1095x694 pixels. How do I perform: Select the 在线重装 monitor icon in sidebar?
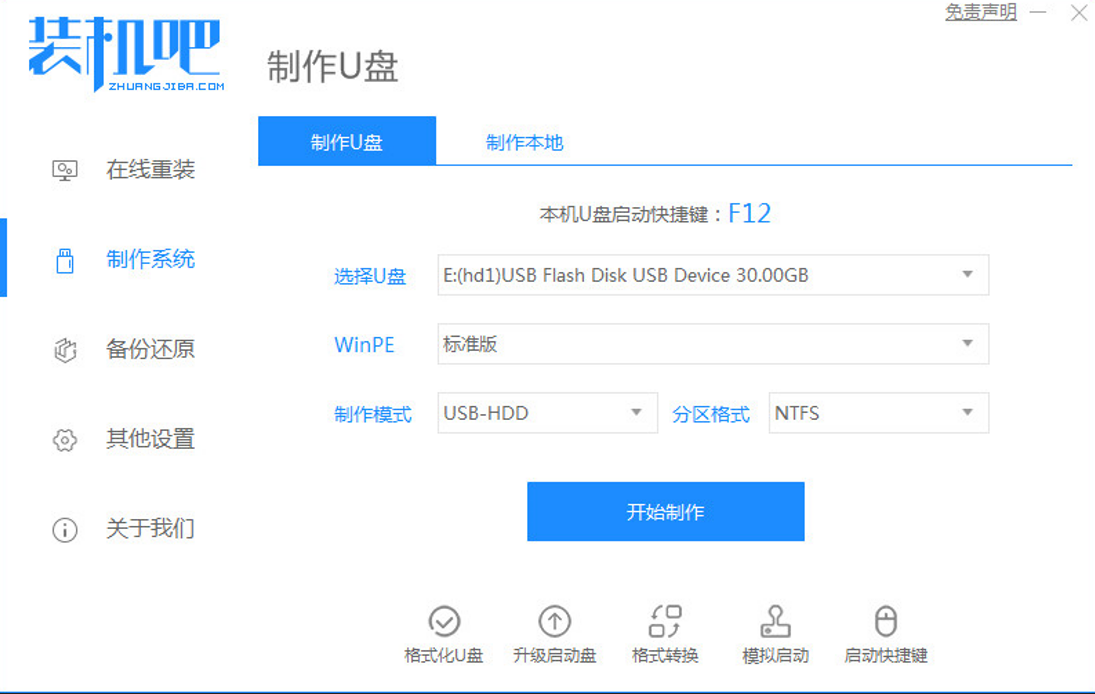click(x=65, y=171)
